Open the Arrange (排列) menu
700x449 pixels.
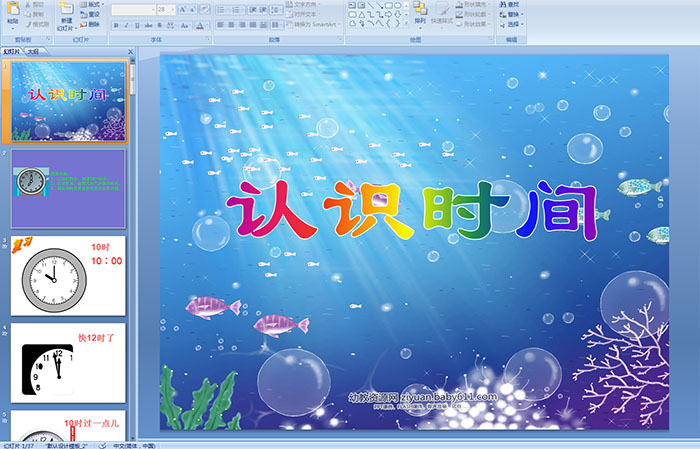(x=420, y=13)
